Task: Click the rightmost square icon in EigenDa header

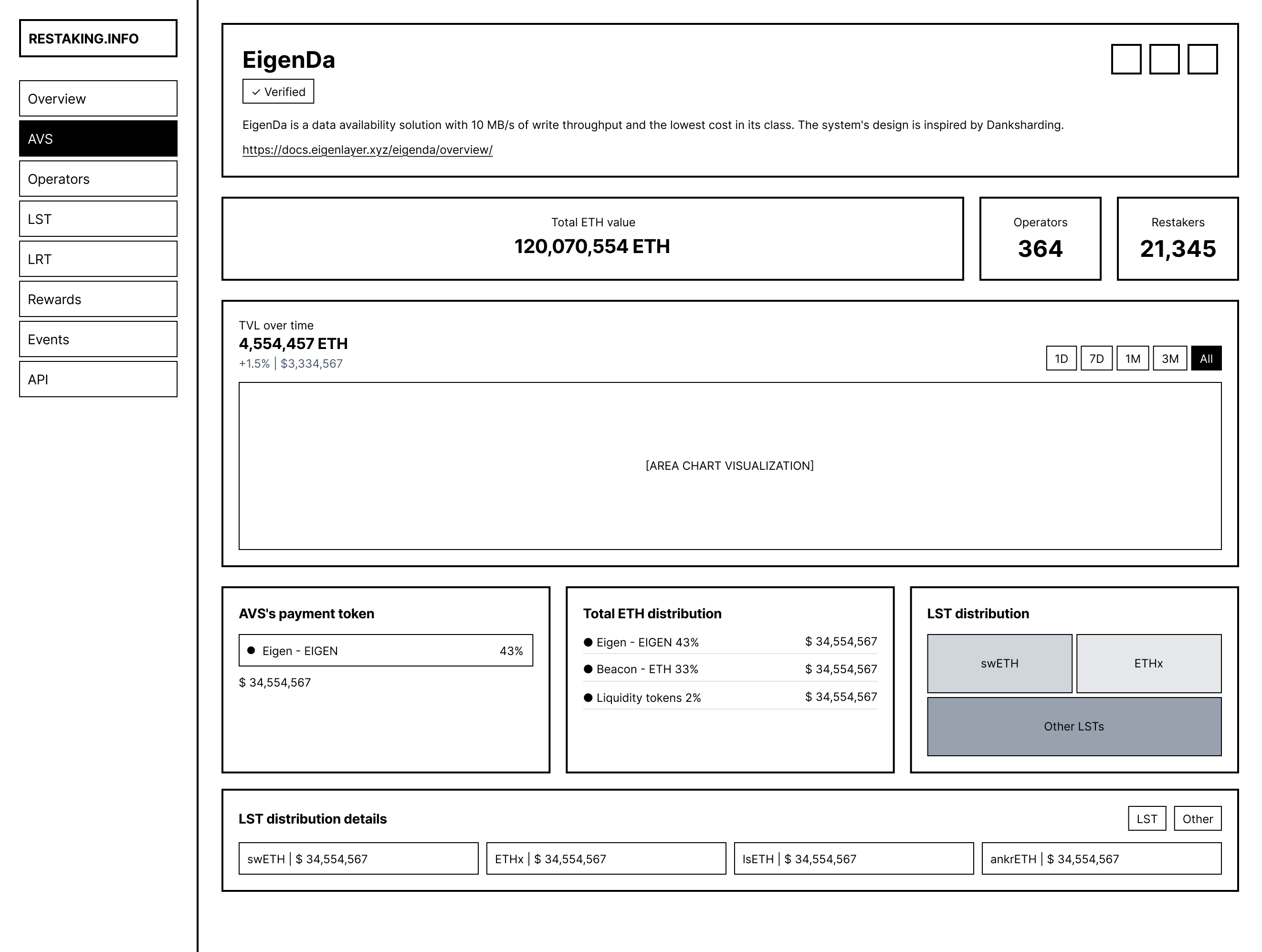Action: pos(1203,59)
